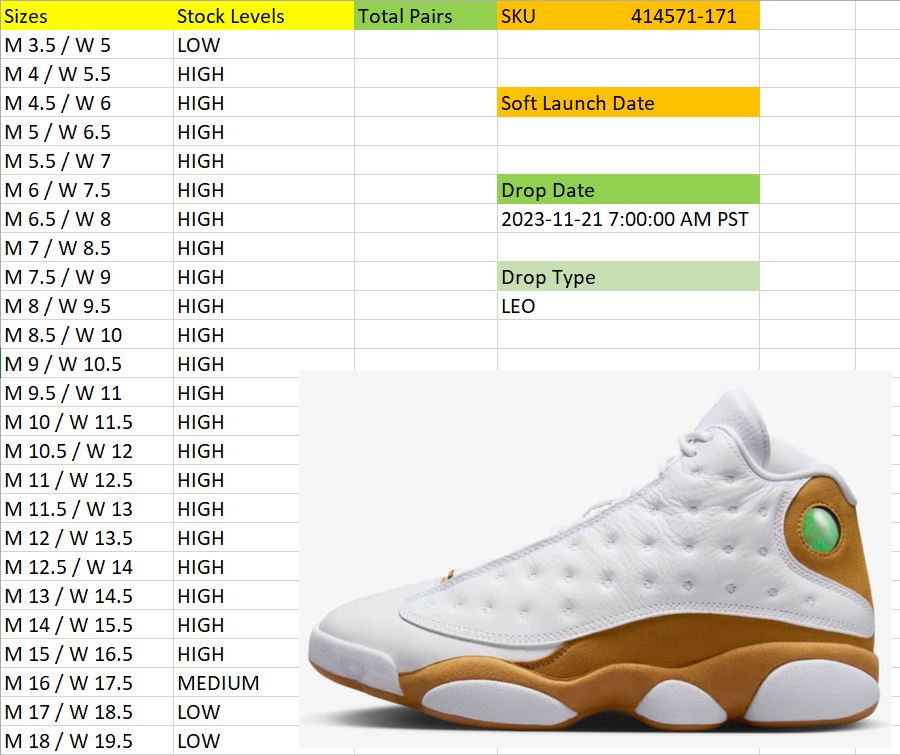Select the Sizes header cell
Viewport: 900px width, 755px height.
(x=87, y=16)
